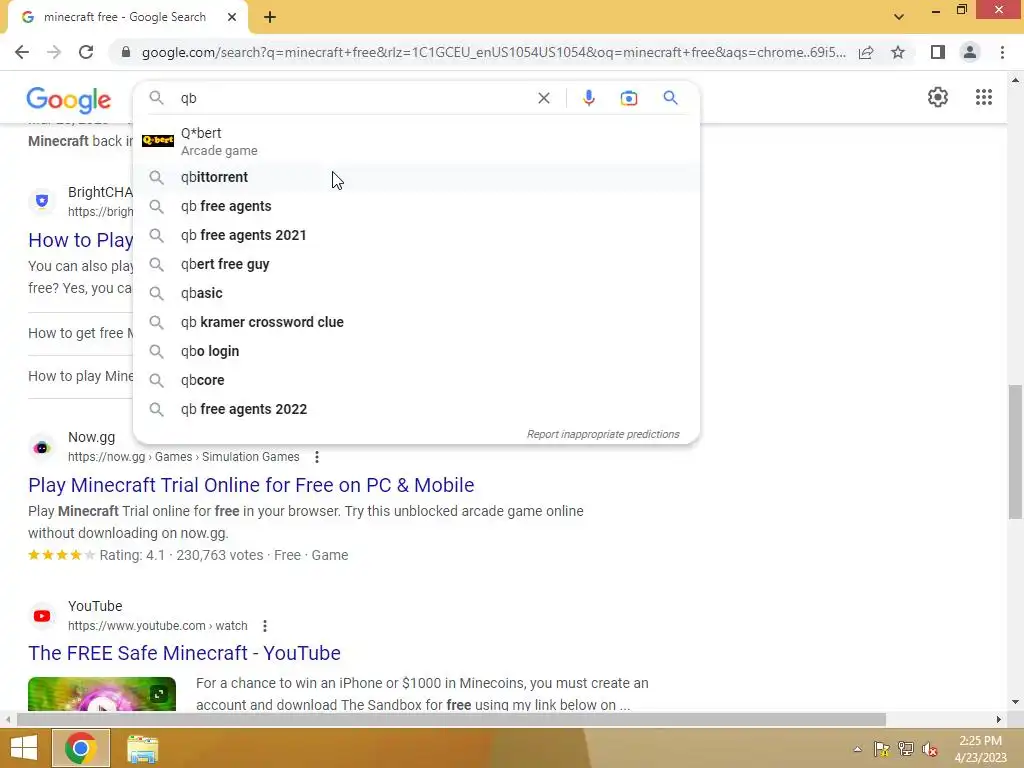Show hidden system tray icons
The image size is (1024, 768).
coord(857,749)
